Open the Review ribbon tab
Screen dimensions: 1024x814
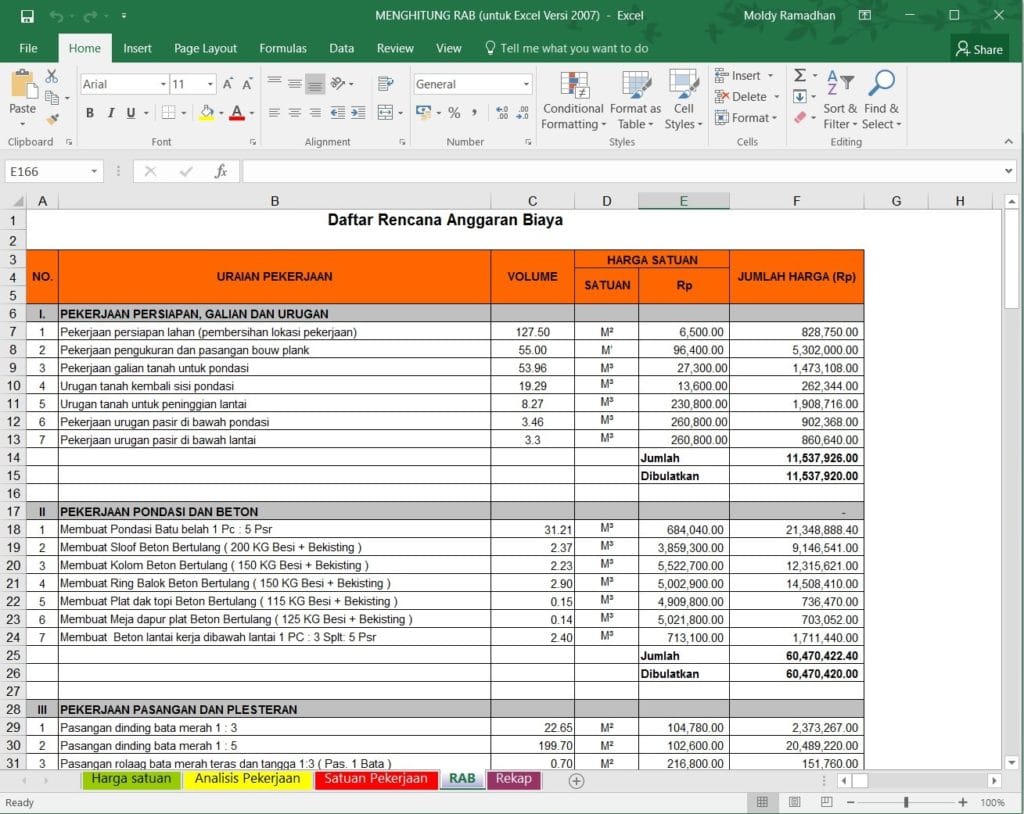click(395, 47)
